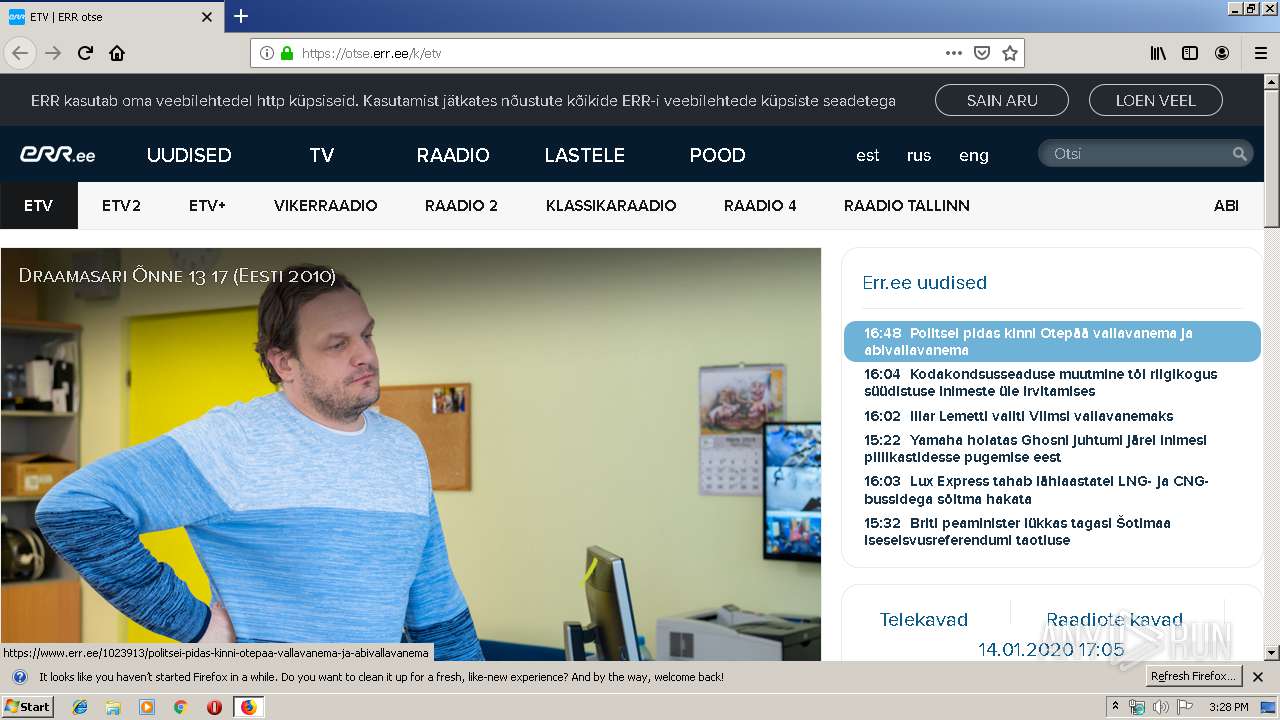1280x720 pixels.
Task: Select VIKERRAADIO channel tab
Action: click(325, 206)
